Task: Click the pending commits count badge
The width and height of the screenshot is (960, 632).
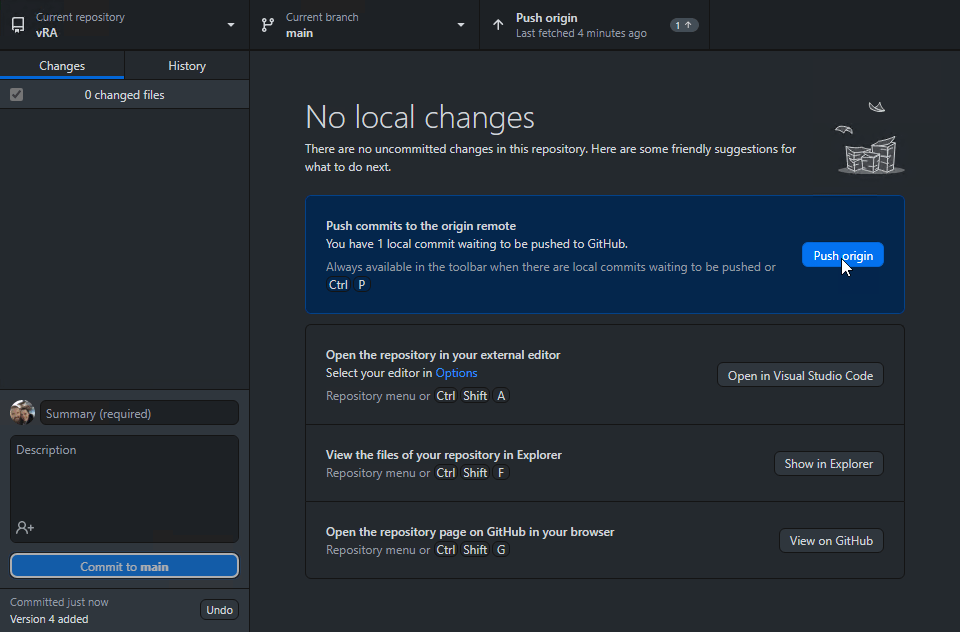Action: [x=684, y=25]
